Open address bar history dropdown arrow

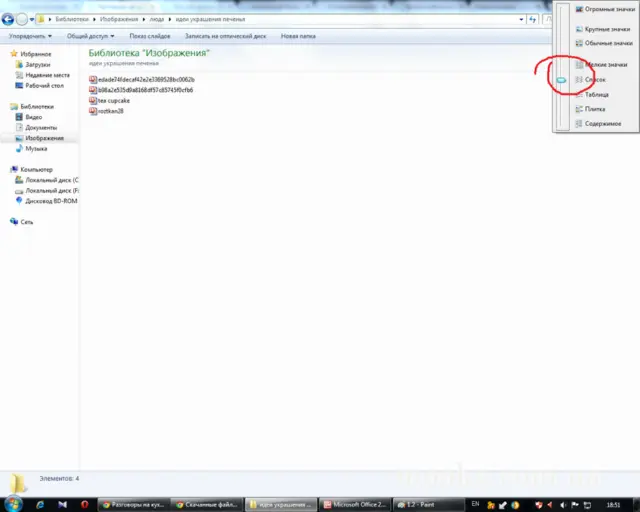coord(521,19)
